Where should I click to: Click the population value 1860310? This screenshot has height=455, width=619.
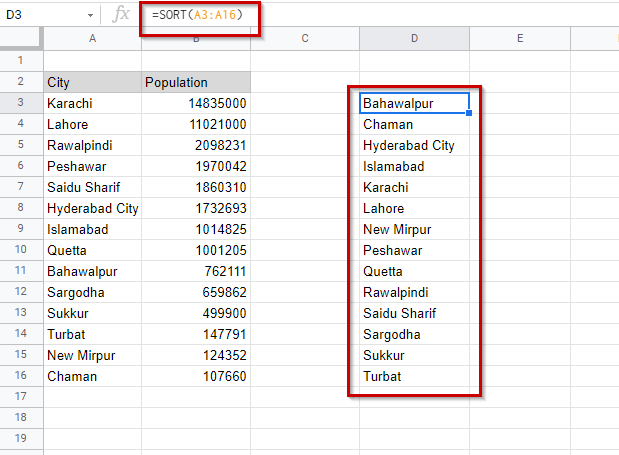pyautogui.click(x=196, y=187)
